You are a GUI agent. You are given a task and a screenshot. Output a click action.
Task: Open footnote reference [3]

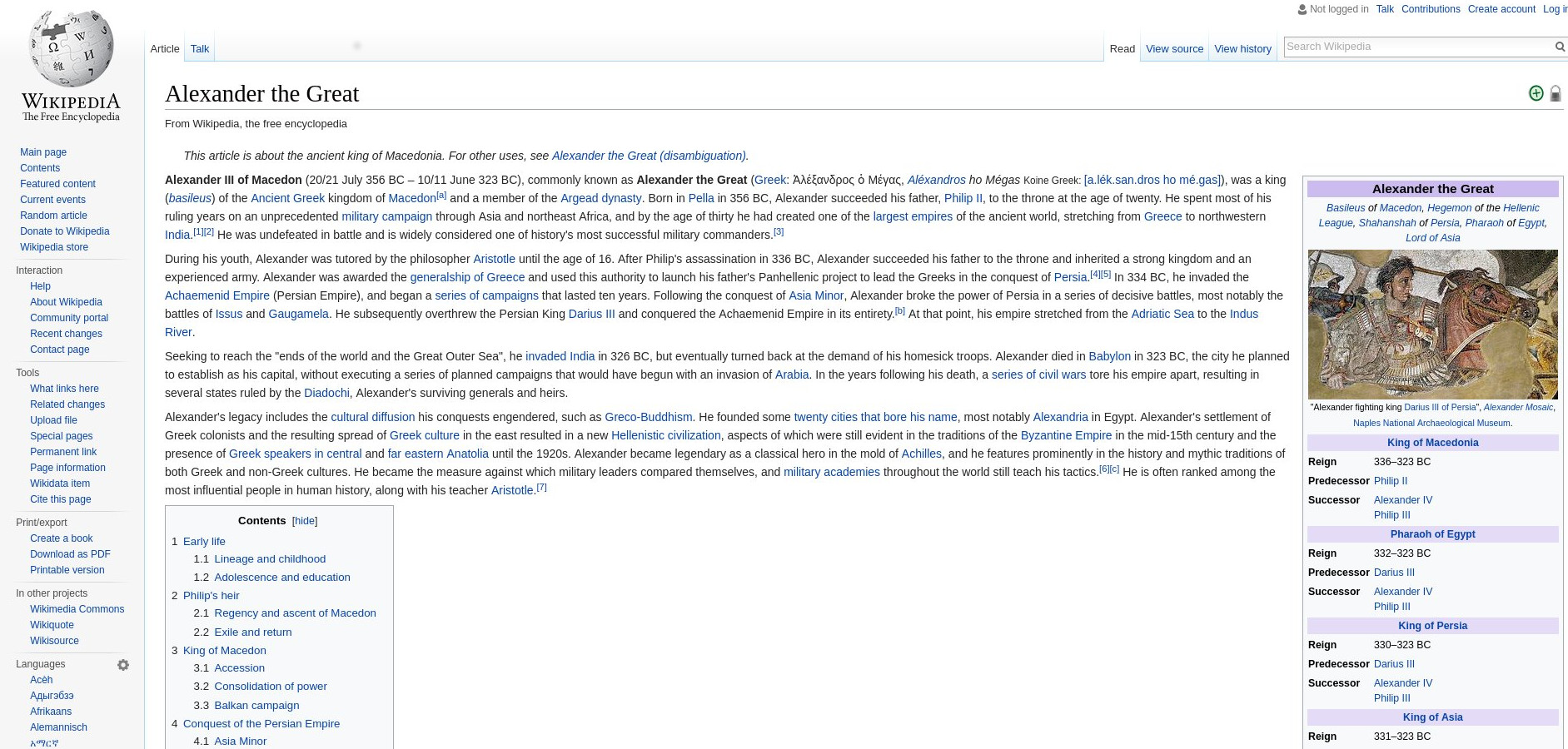coord(779,231)
